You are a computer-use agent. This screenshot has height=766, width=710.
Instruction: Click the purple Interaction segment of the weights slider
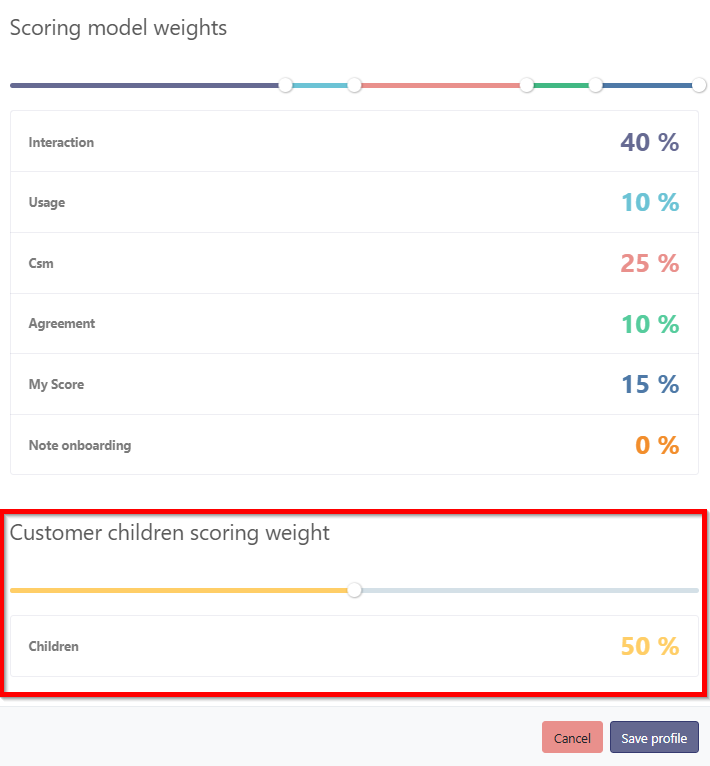click(x=145, y=85)
